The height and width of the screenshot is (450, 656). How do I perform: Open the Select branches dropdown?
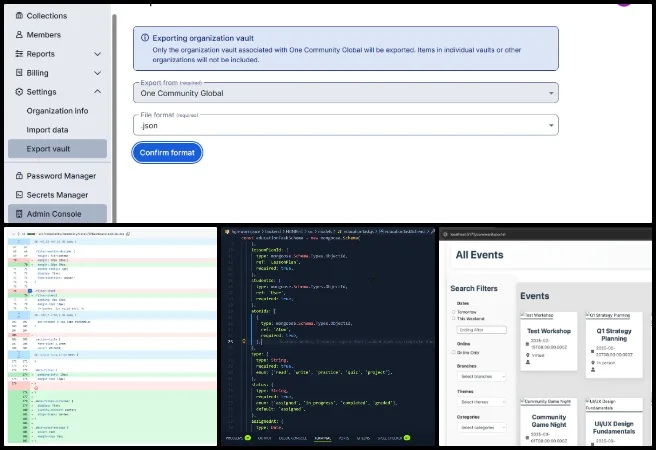click(x=482, y=376)
